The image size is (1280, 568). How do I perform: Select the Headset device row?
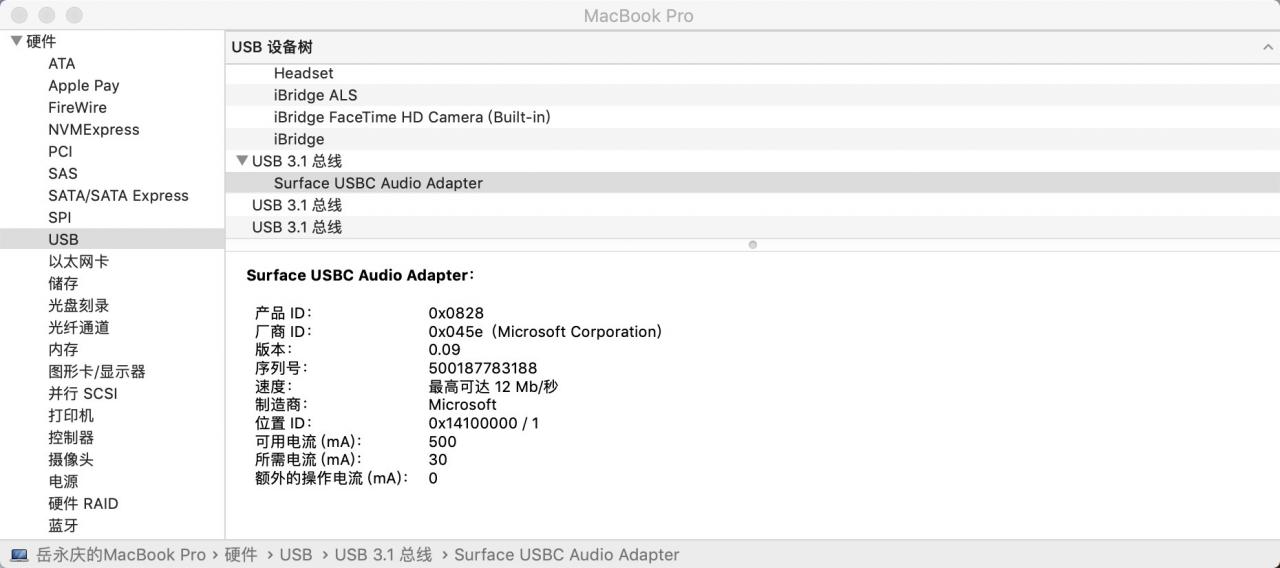tap(752, 73)
